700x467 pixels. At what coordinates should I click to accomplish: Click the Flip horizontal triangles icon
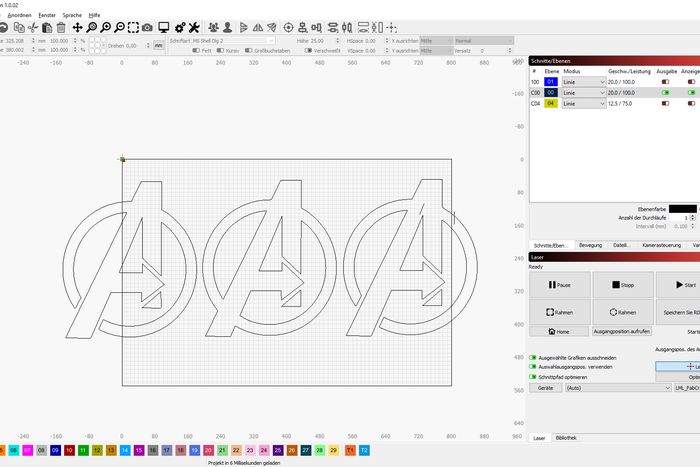pyautogui.click(x=258, y=28)
